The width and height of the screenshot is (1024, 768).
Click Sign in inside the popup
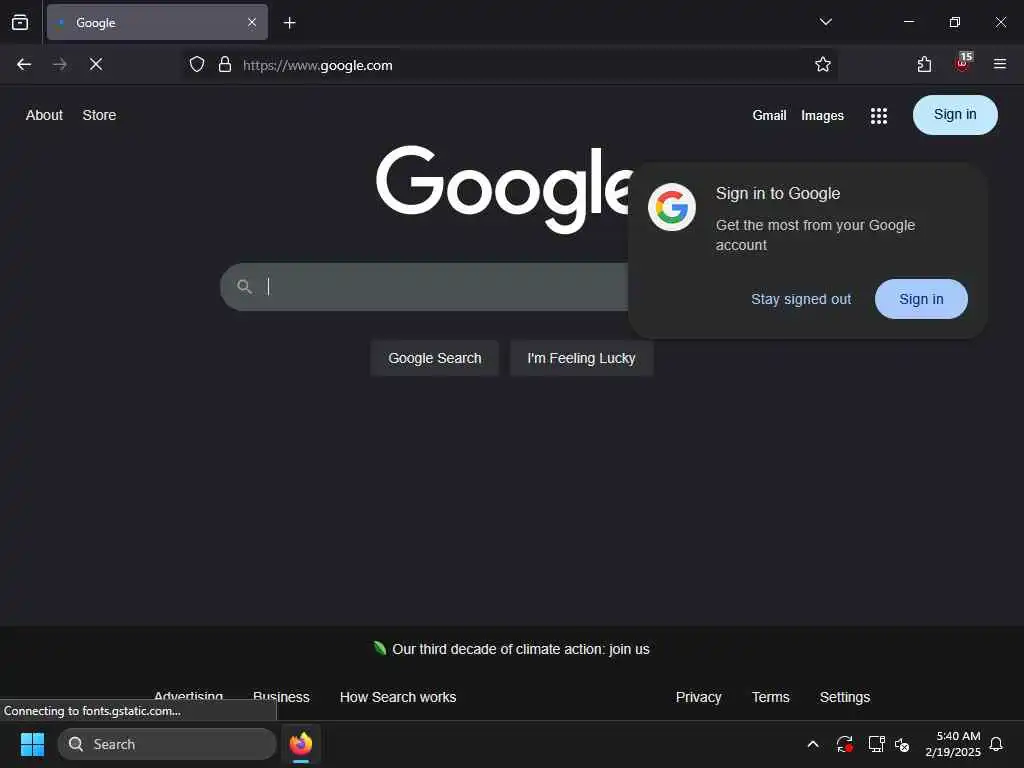(x=921, y=299)
